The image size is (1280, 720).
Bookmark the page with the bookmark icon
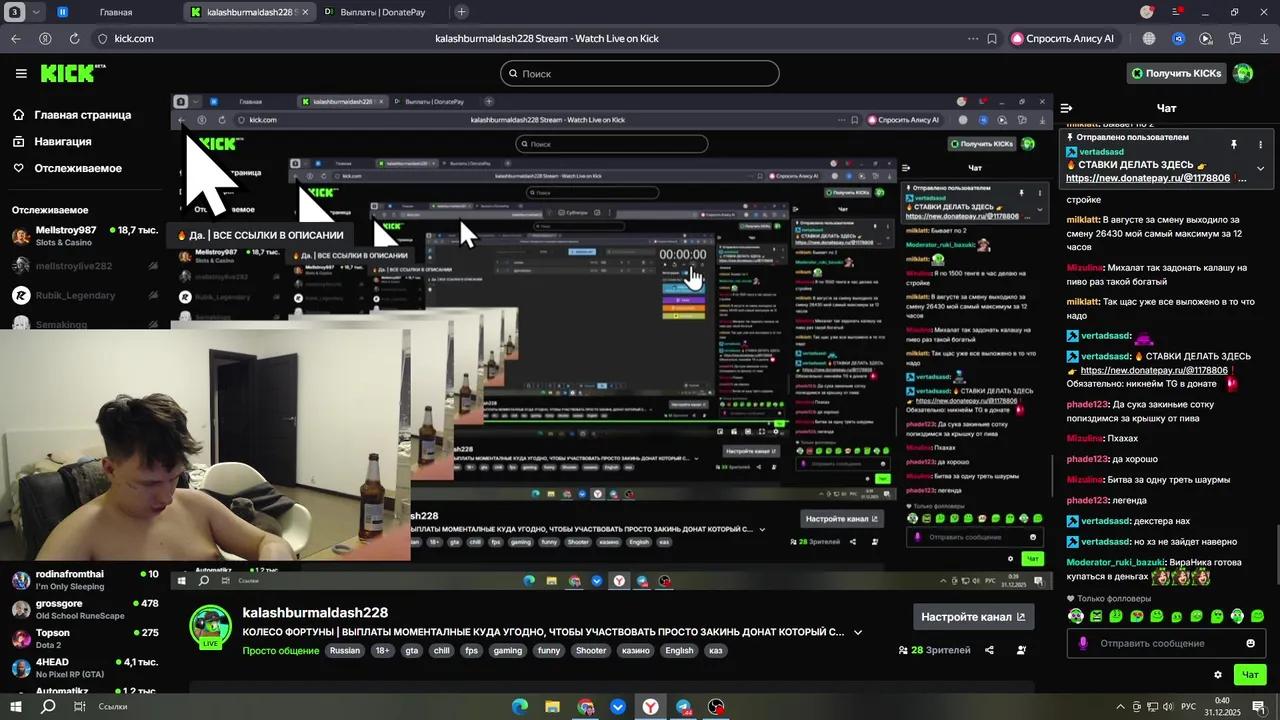click(x=992, y=39)
